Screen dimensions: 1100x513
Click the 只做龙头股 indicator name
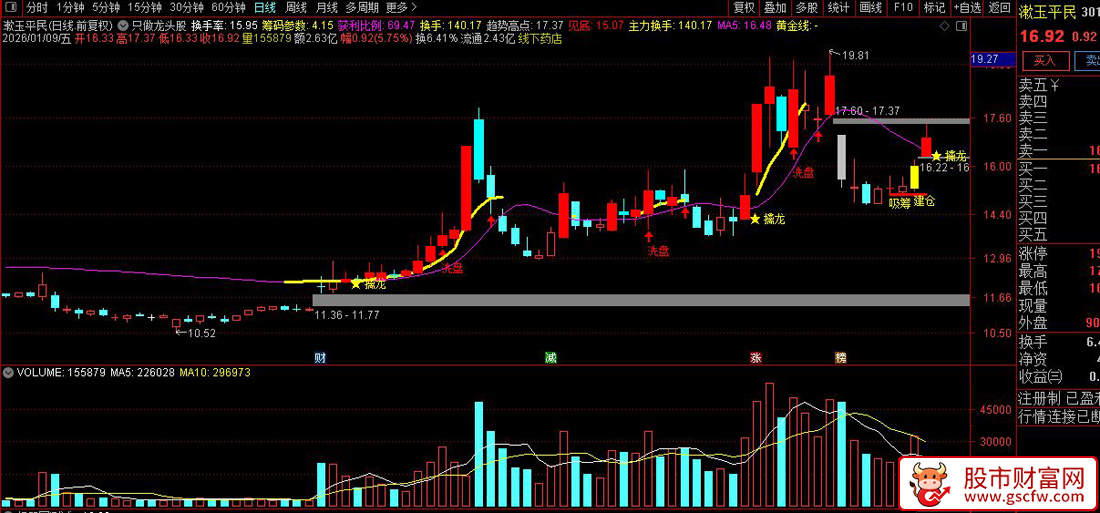coord(158,25)
